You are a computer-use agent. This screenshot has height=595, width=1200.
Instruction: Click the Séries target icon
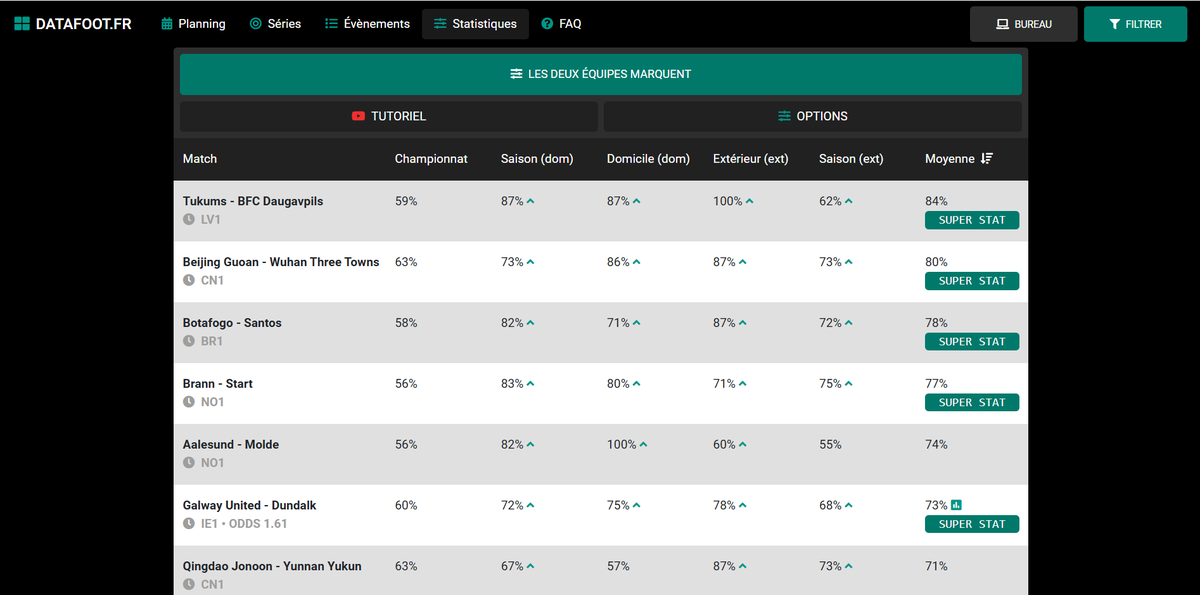[x=256, y=24]
